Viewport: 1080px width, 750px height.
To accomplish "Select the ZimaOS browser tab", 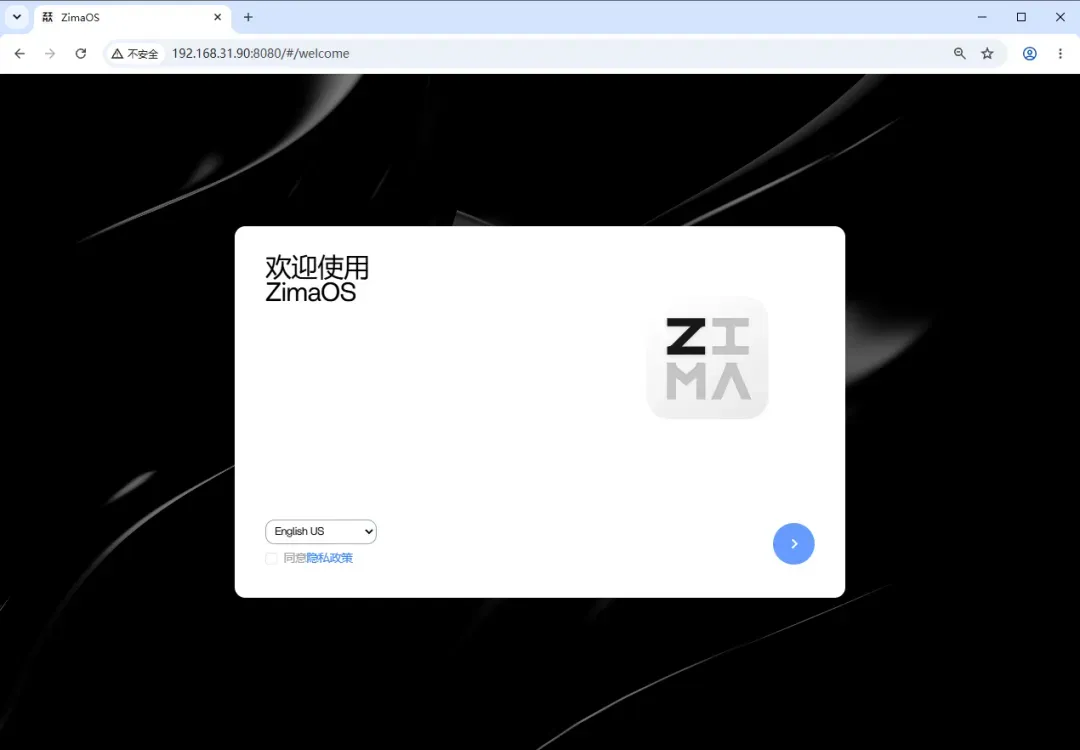I will point(132,17).
